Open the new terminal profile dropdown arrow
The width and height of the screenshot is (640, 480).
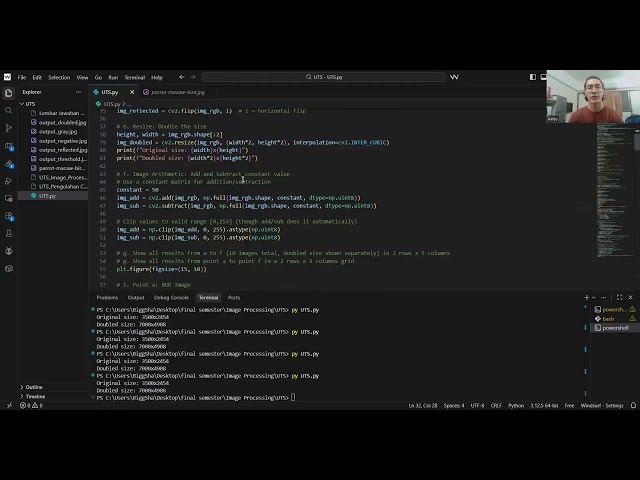tap(594, 298)
